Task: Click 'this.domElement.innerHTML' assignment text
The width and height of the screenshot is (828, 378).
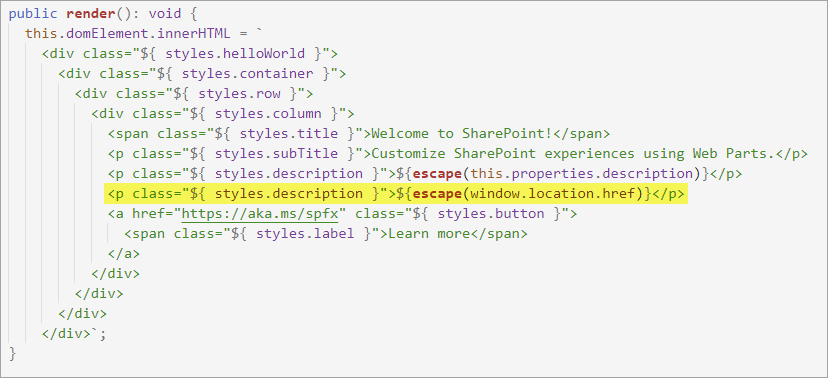Action: click(x=128, y=33)
